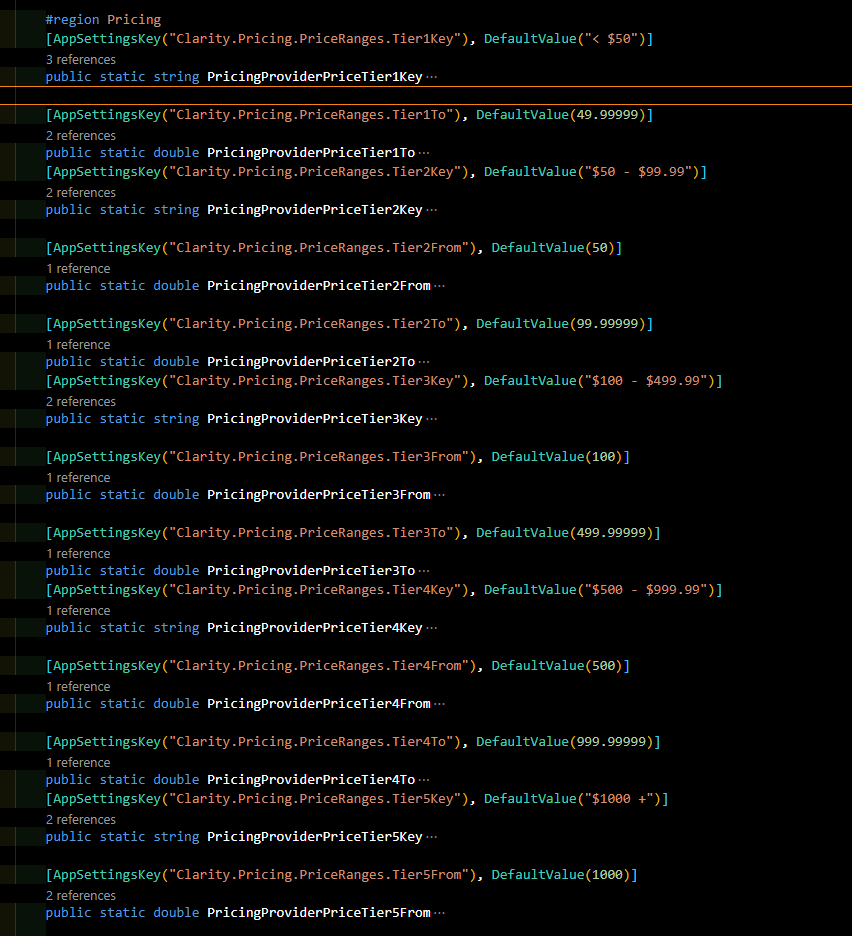The height and width of the screenshot is (936, 852).
Task: Expand collapsed PricingProviderPriceTier3To property body
Action: click(424, 571)
